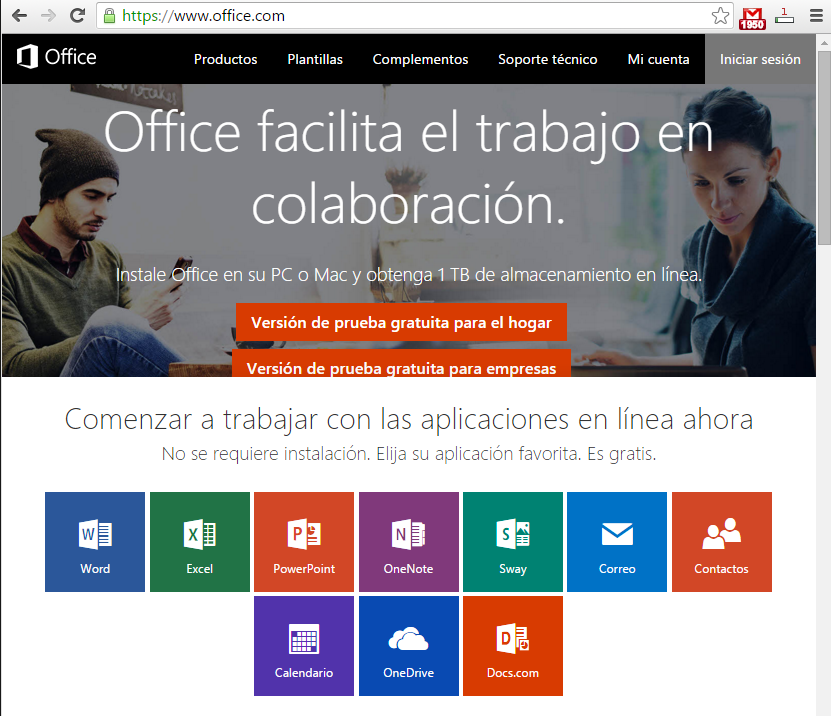
Task: Open the Gmail 1950 extension icon
Action: click(752, 18)
